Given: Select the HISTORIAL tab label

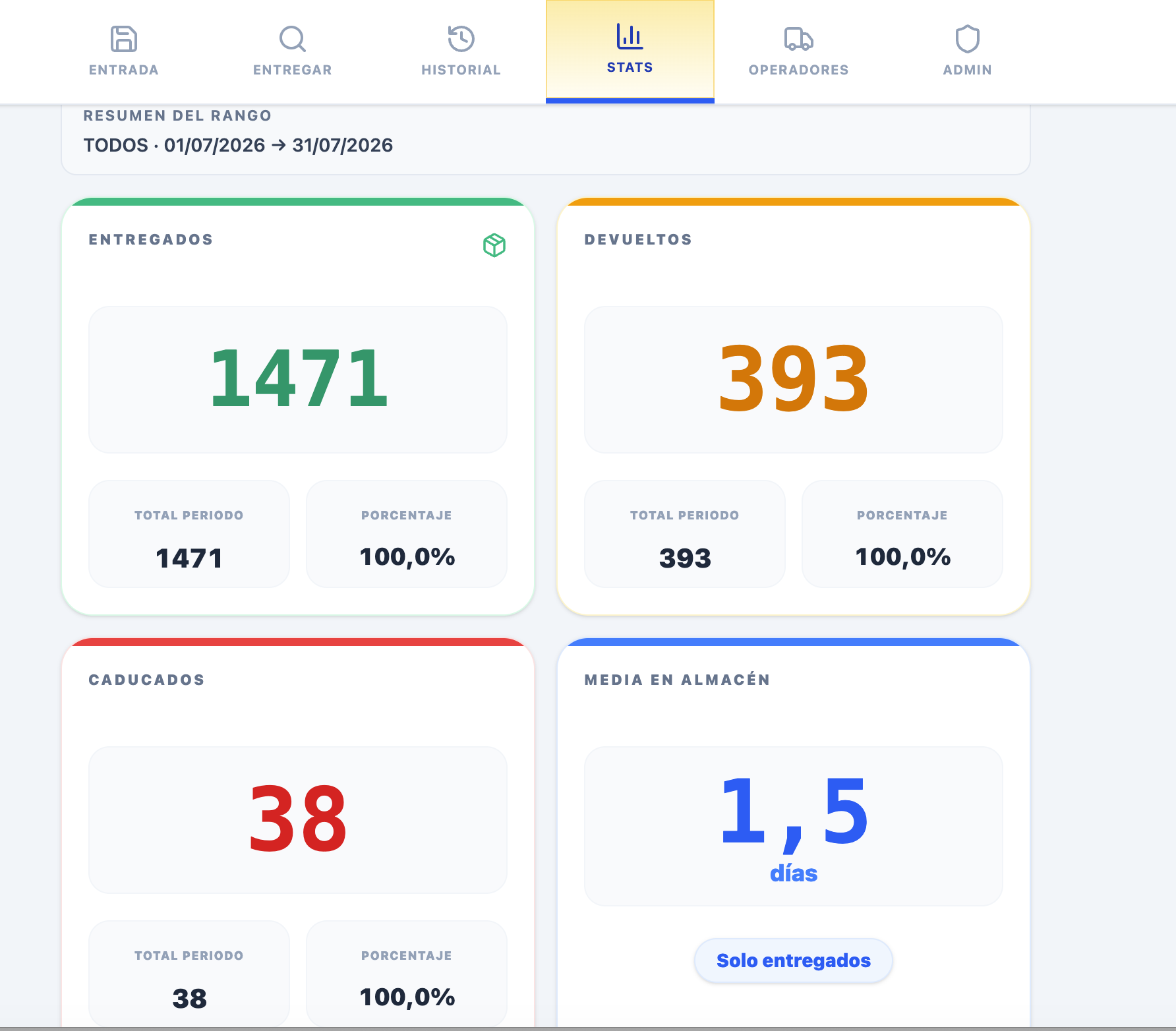Looking at the screenshot, I should [461, 70].
